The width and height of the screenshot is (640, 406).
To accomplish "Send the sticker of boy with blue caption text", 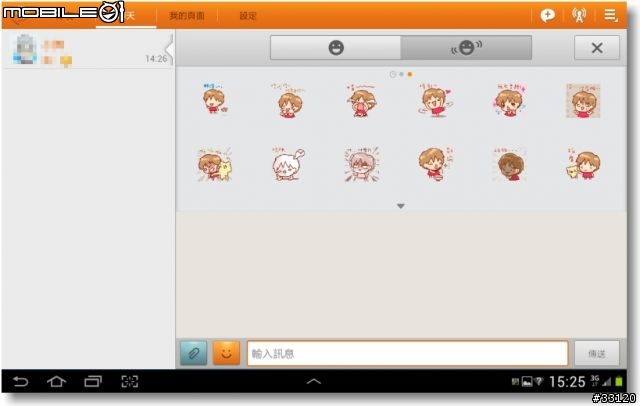I will (x=215, y=99).
